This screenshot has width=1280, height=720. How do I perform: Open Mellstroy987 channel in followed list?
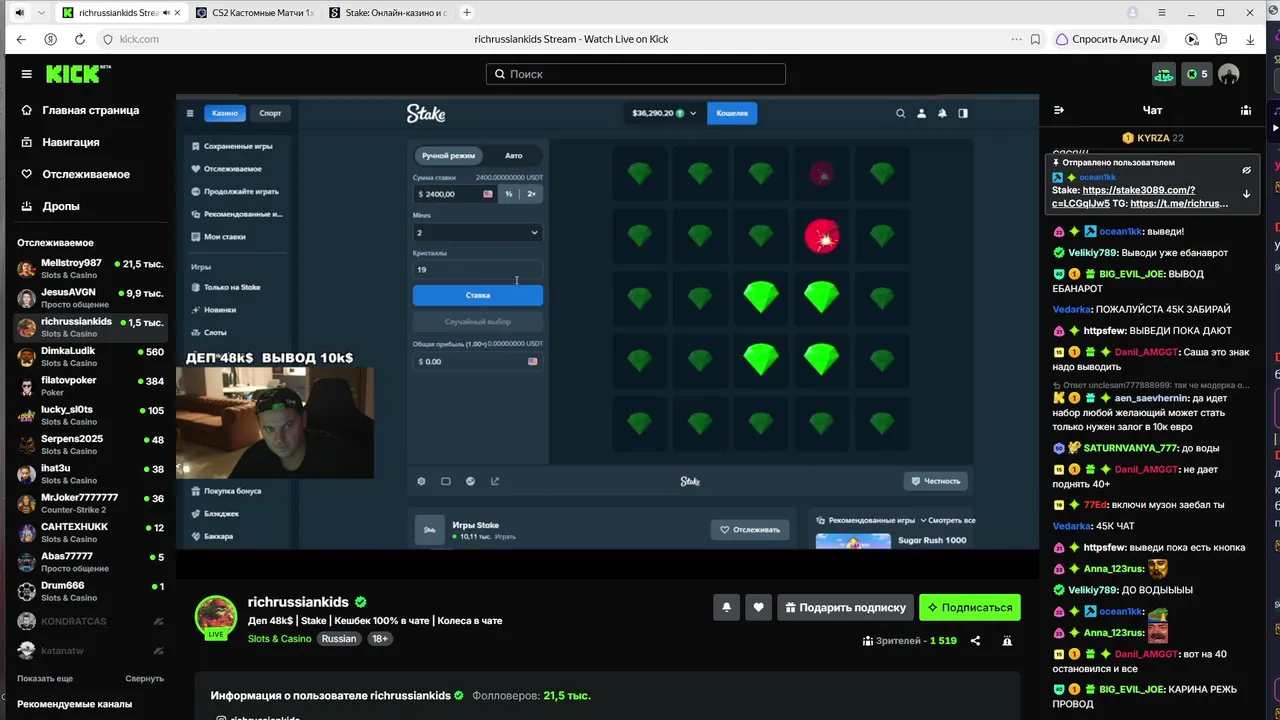point(90,269)
